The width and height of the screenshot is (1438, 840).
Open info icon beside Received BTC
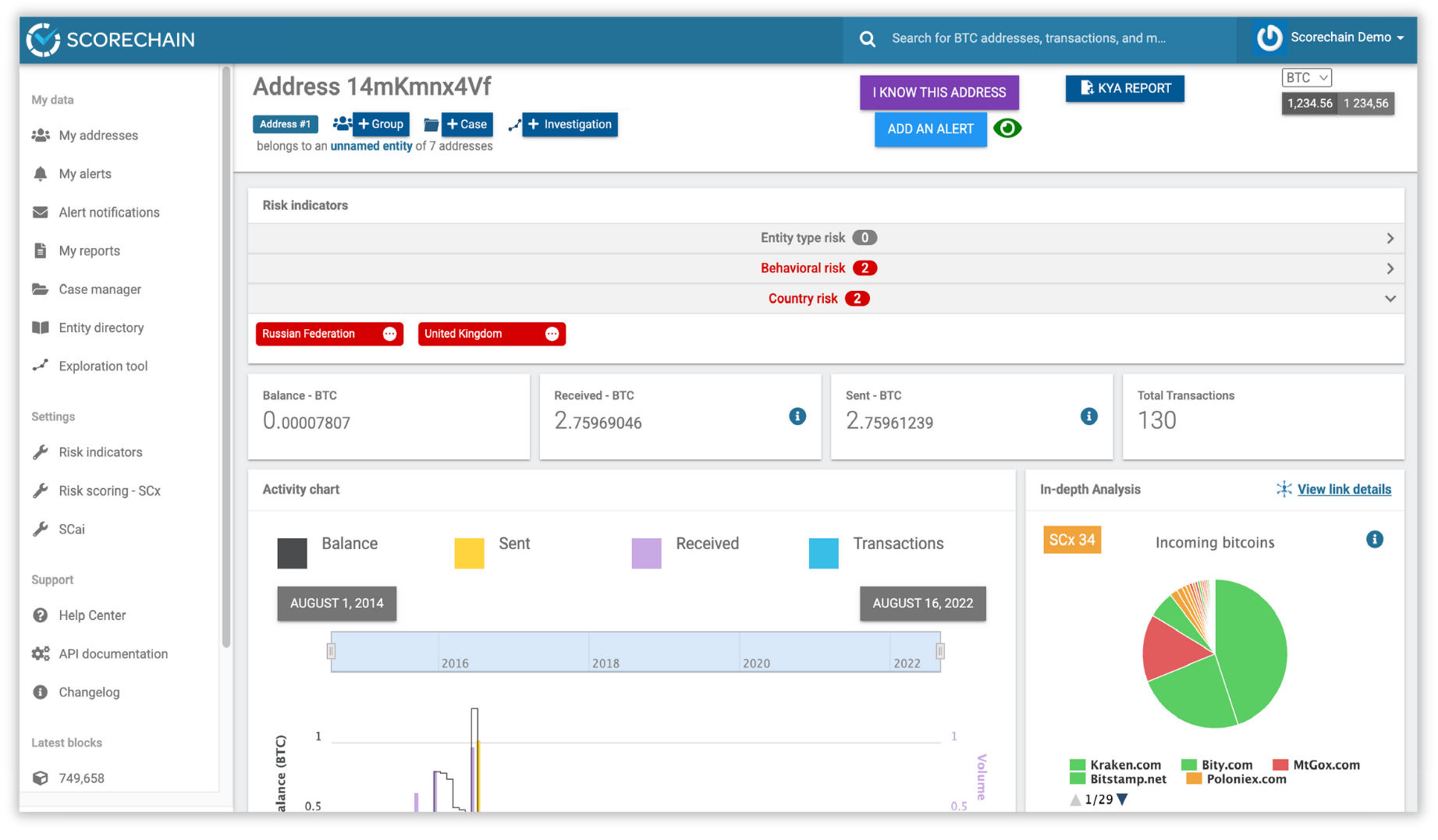pyautogui.click(x=797, y=416)
